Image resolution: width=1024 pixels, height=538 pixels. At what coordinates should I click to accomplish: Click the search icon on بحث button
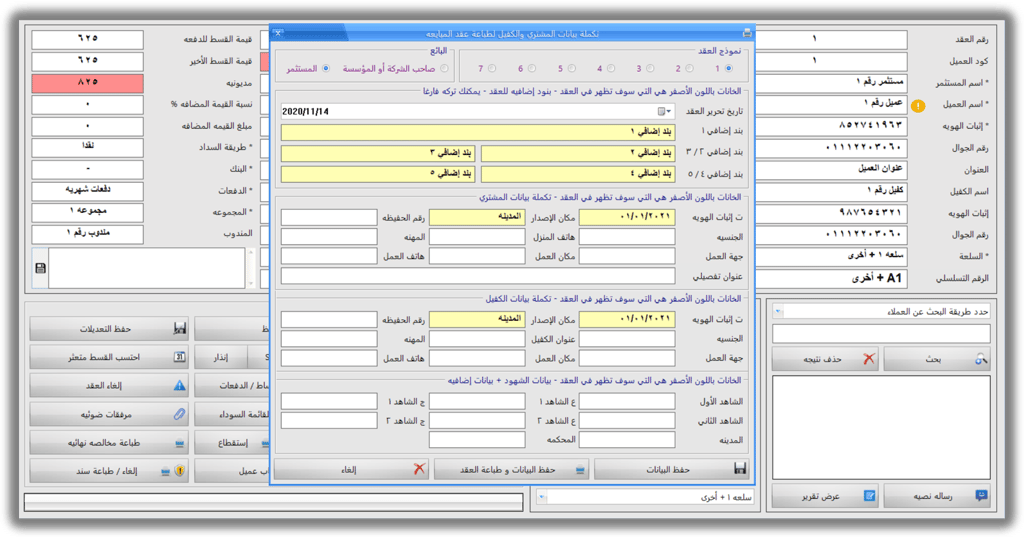981,359
